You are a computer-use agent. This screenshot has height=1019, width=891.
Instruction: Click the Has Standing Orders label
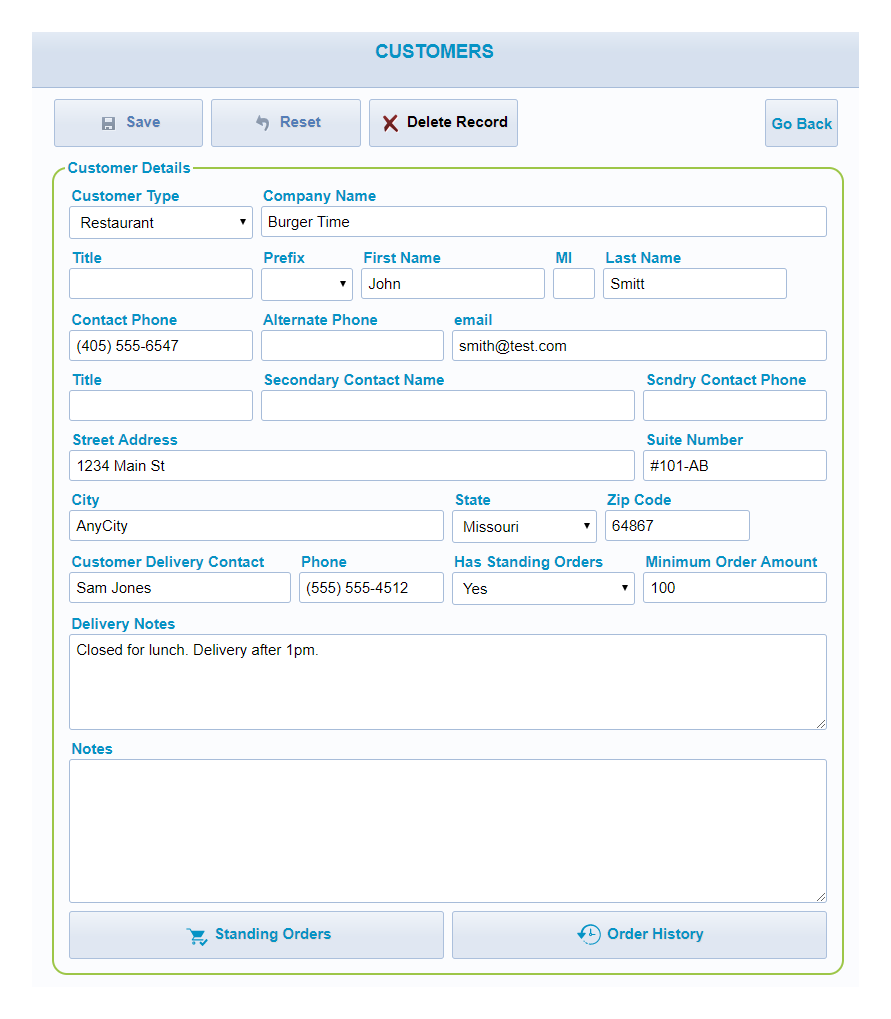[x=528, y=561]
